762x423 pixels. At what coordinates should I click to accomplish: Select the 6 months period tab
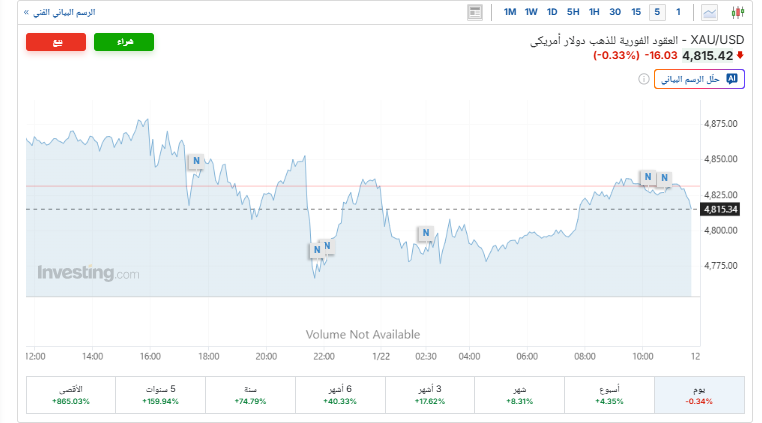tap(341, 394)
